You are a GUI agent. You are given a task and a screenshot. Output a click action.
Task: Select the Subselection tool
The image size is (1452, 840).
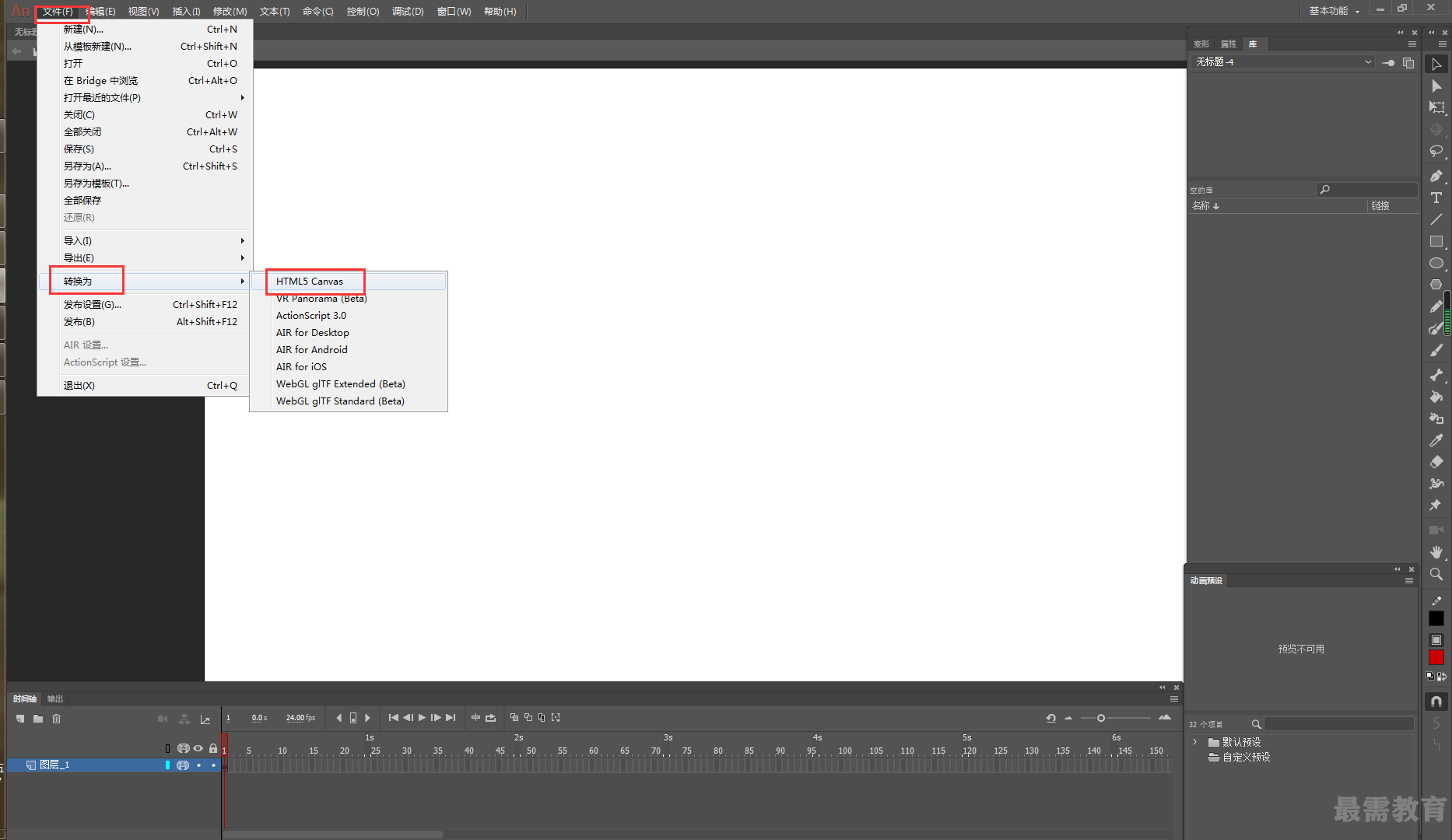(1436, 86)
